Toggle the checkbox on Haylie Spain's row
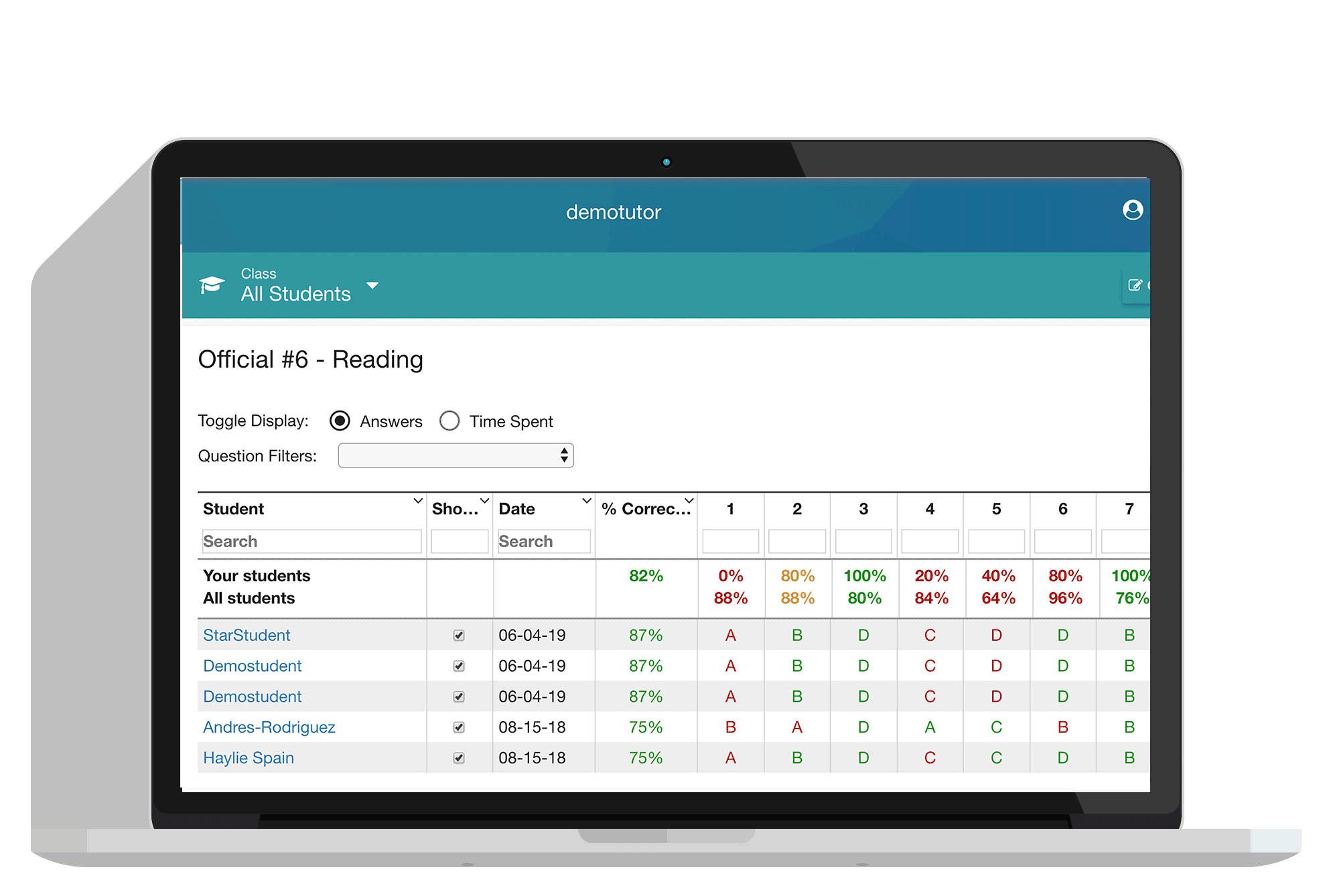This screenshot has width=1327, height=896. click(459, 757)
